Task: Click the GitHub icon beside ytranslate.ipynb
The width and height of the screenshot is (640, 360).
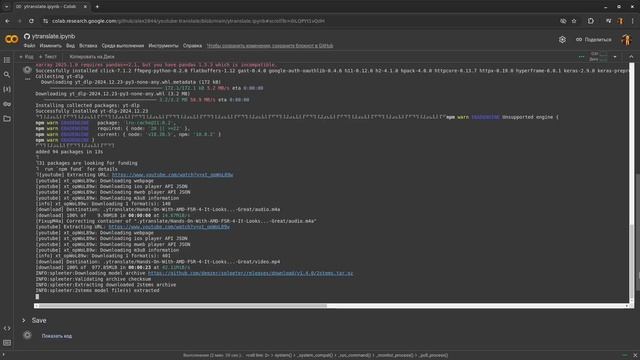Action: (27, 36)
